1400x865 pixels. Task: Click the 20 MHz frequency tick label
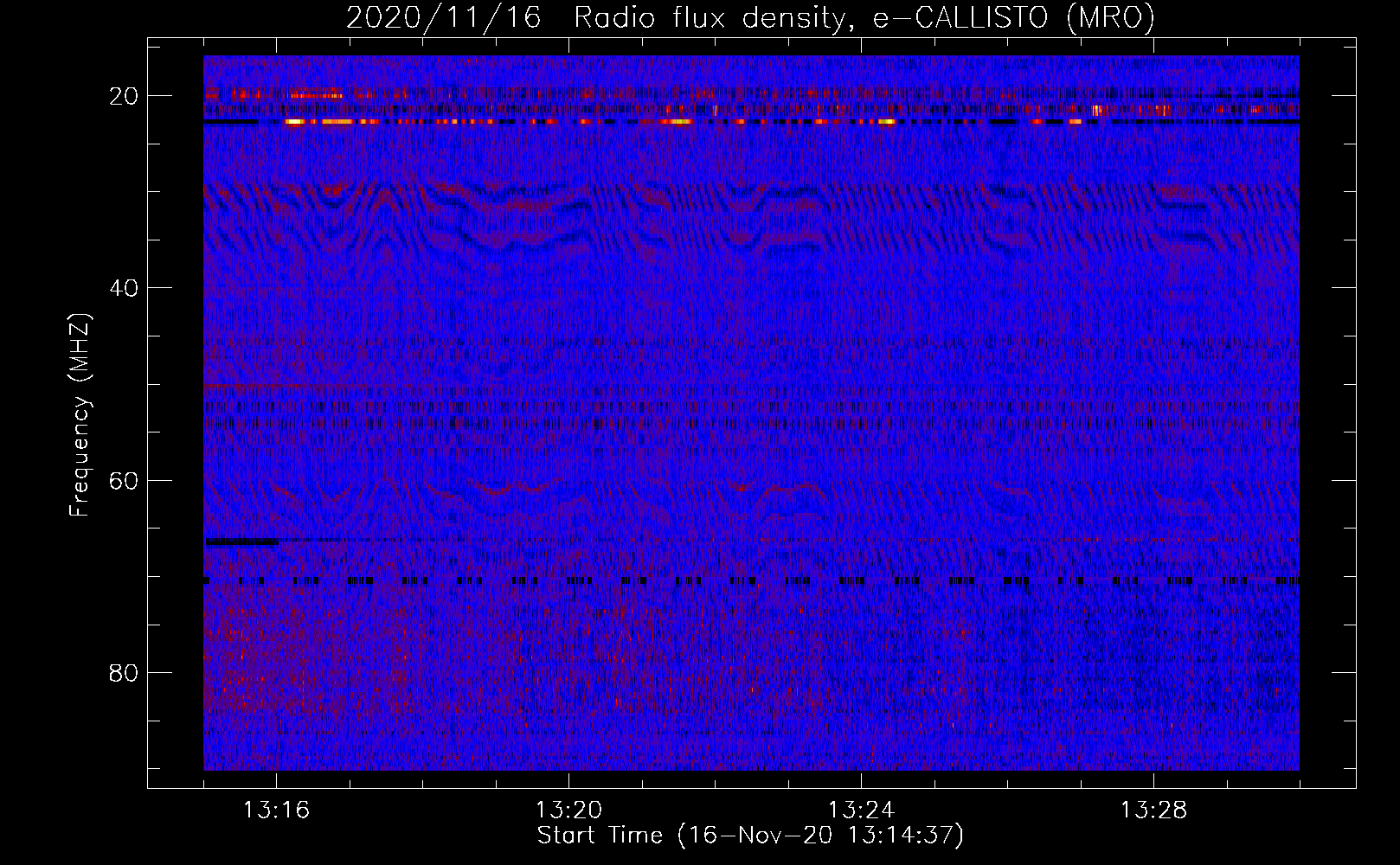pyautogui.click(x=124, y=96)
